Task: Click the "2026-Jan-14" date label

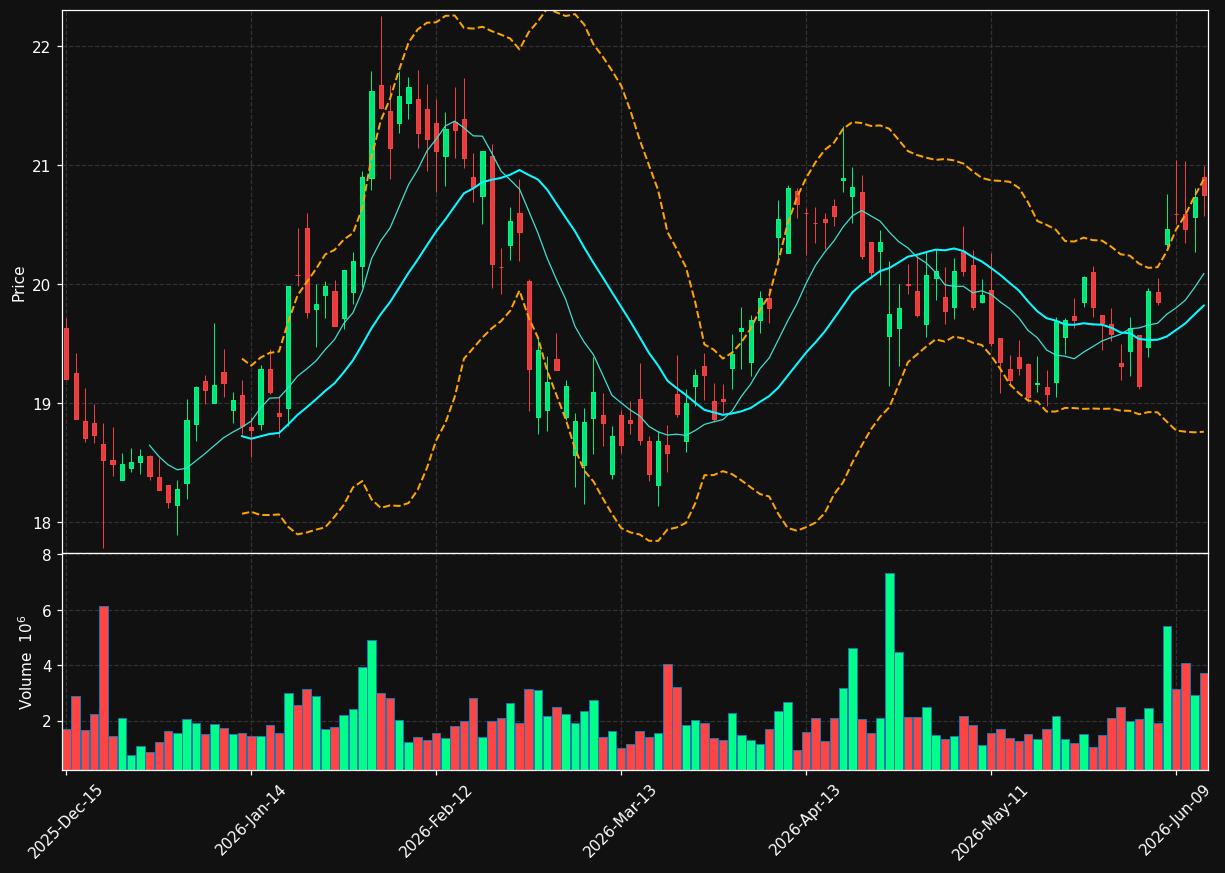Action: (x=251, y=820)
